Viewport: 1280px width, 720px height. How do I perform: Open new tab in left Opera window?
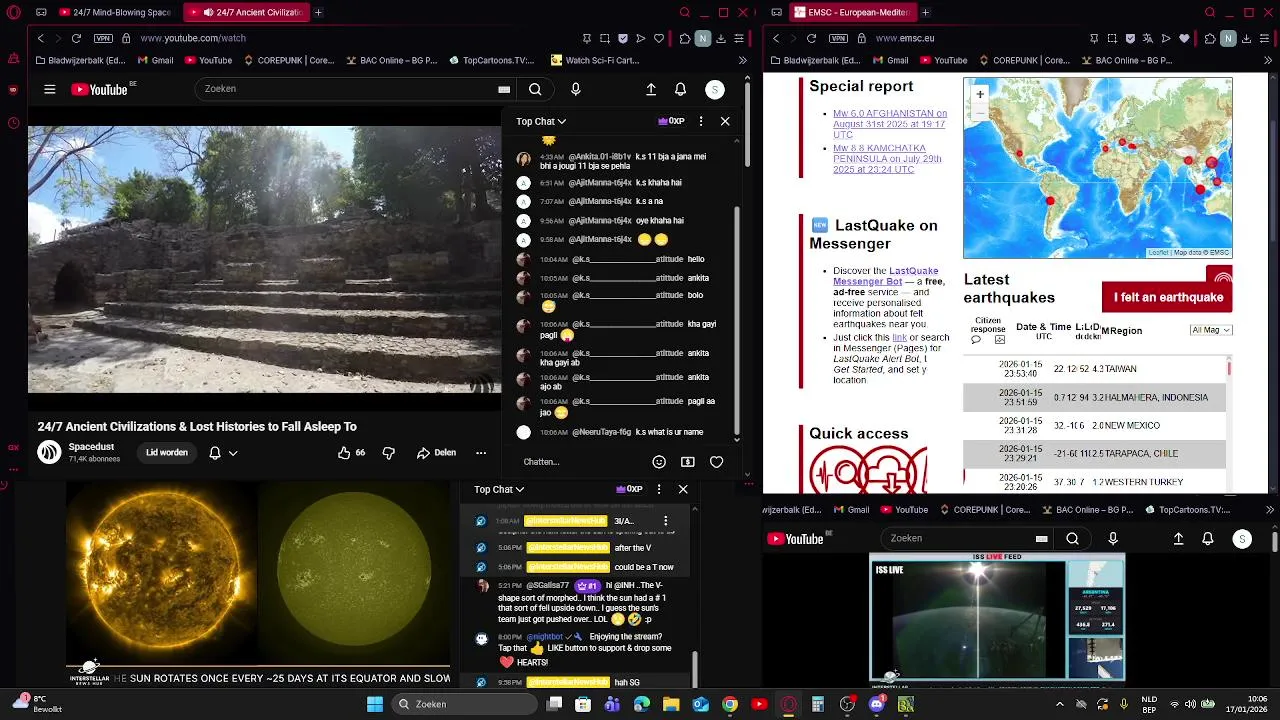[x=318, y=12]
